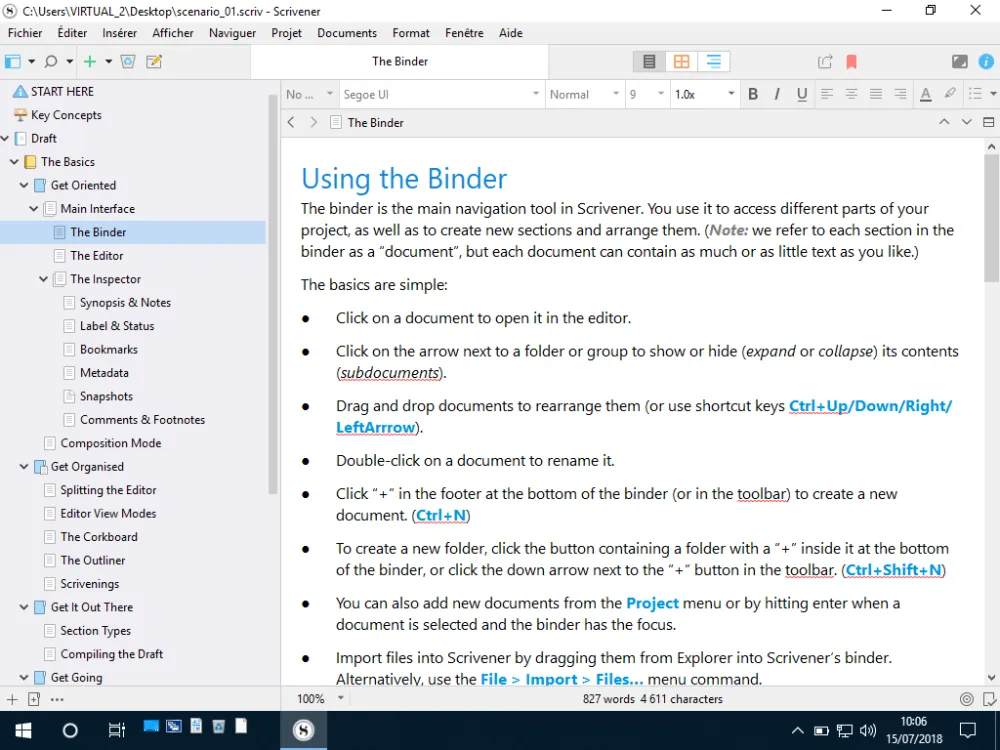
Task: Collapse The Inspector group
Action: coord(43,279)
